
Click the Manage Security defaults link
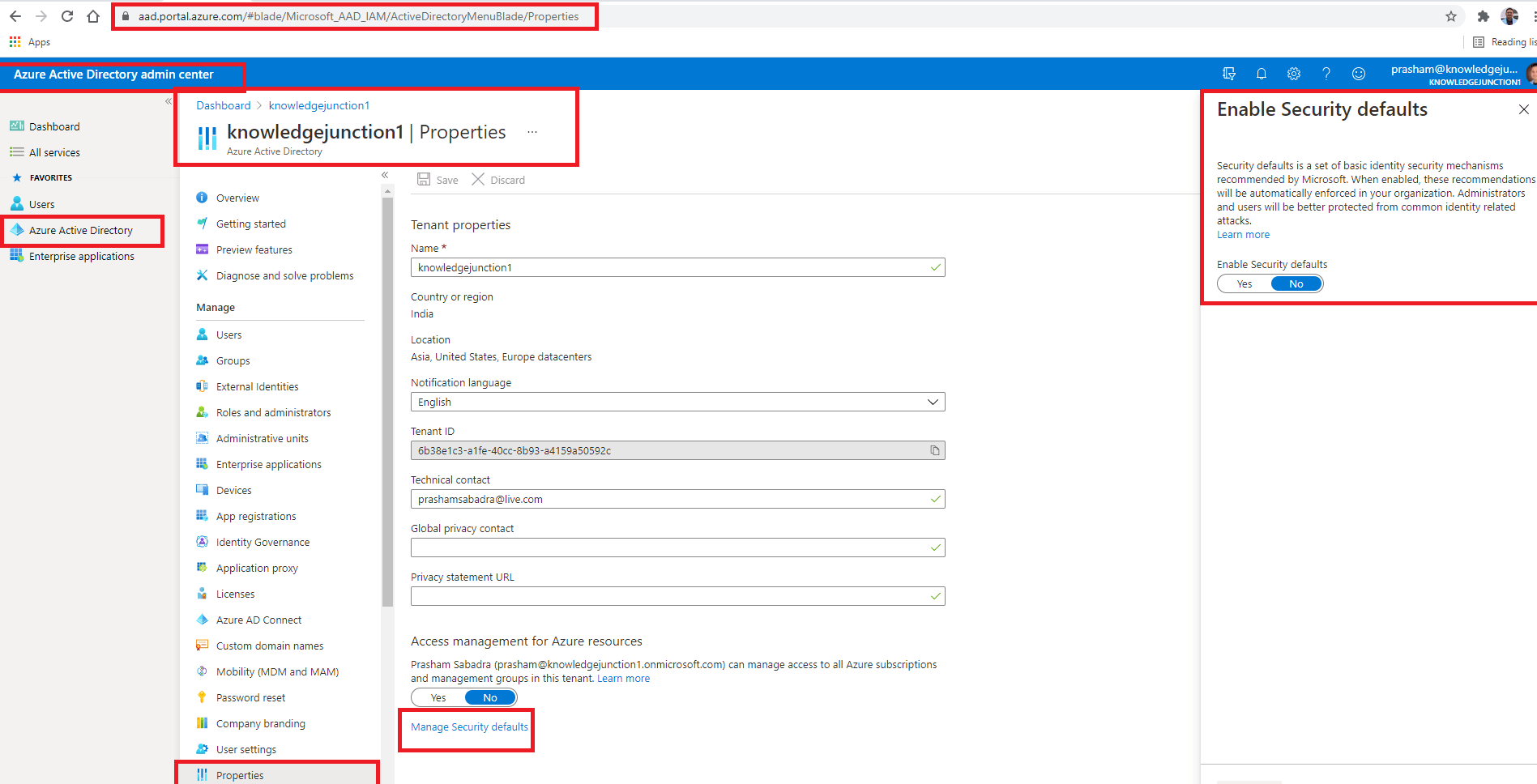tap(468, 726)
